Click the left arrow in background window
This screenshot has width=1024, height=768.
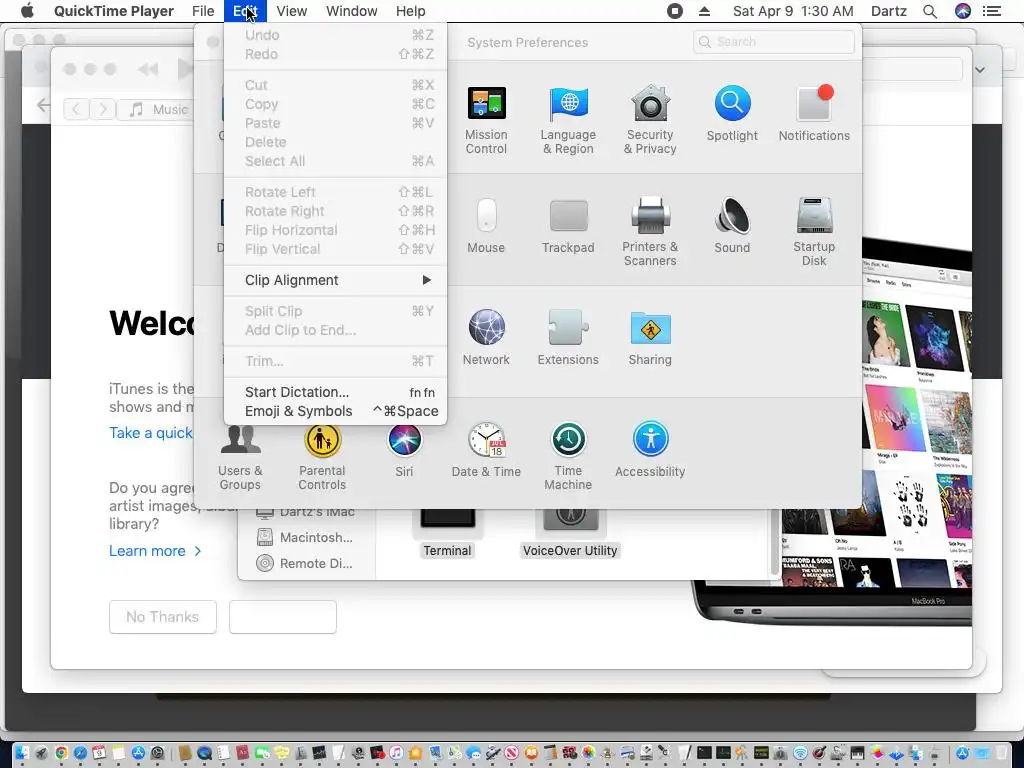43,105
